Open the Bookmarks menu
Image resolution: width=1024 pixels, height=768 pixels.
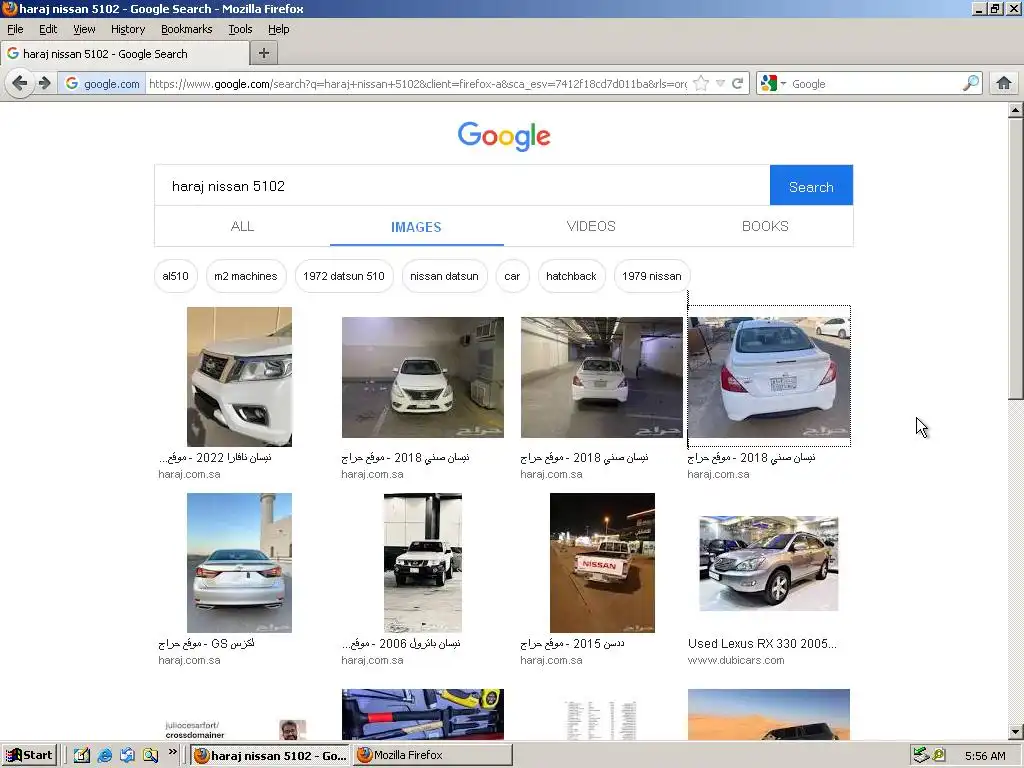click(186, 29)
